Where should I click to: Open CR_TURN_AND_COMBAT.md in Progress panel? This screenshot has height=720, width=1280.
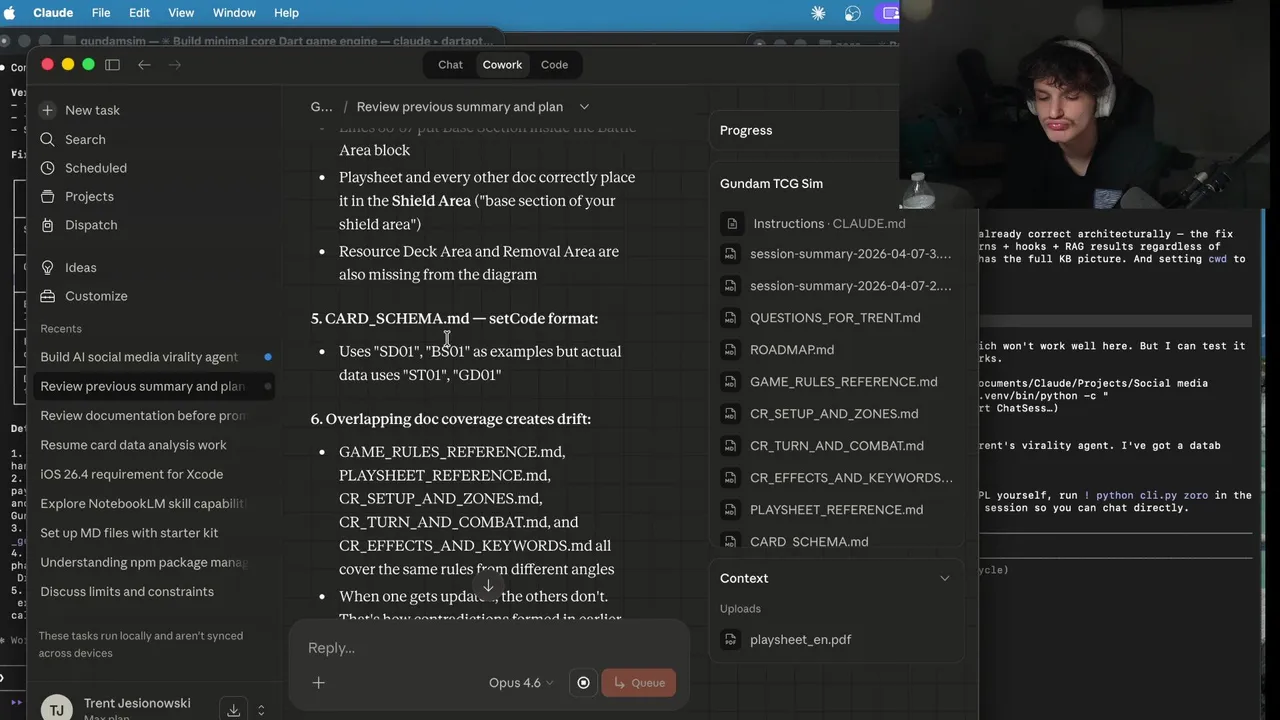837,446
